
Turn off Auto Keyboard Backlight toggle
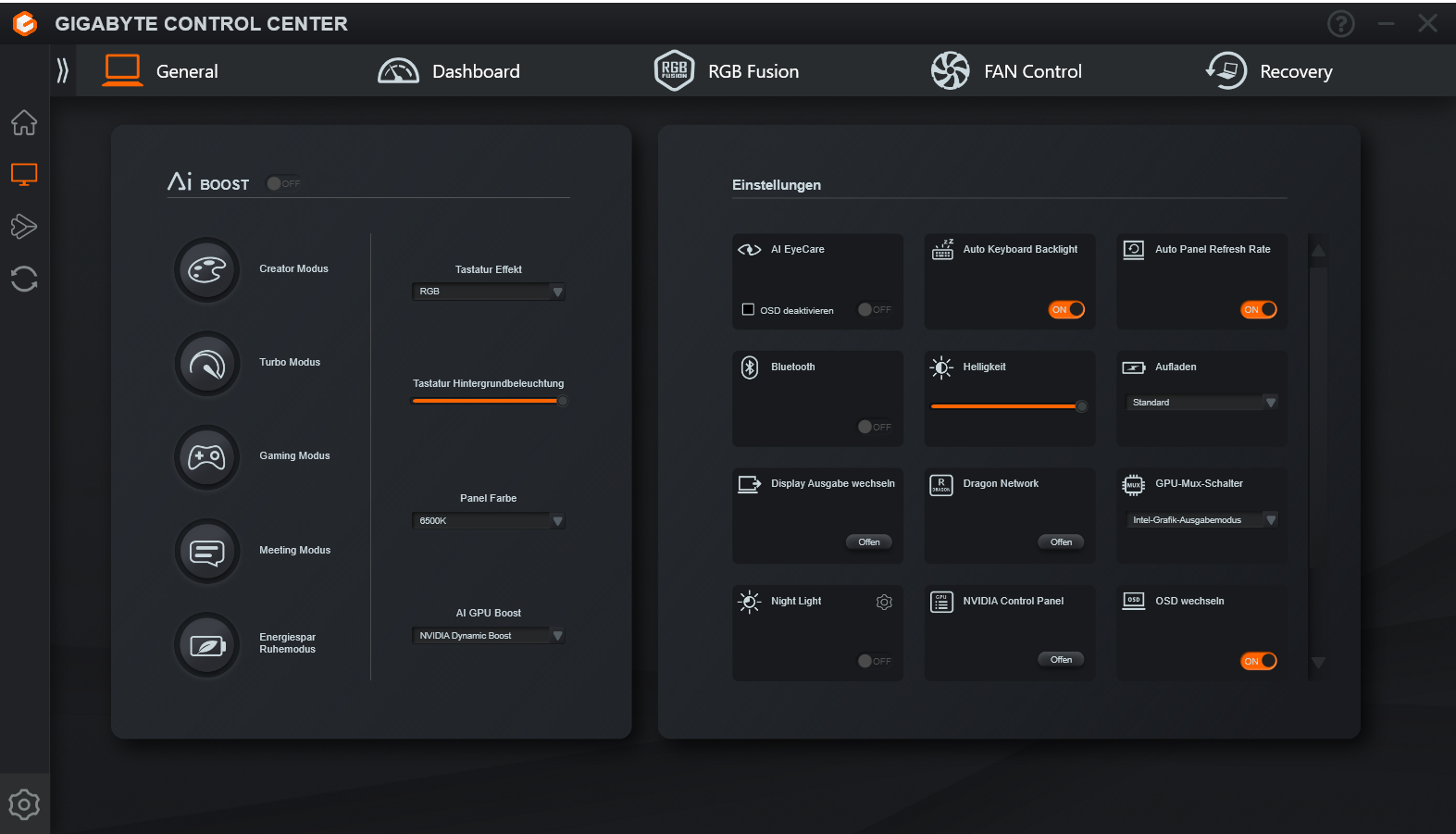pos(1066,309)
